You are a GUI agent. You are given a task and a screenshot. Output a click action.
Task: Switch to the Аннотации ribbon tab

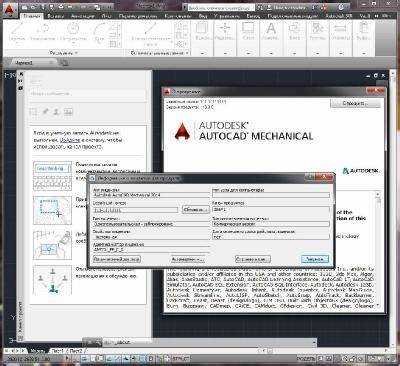tap(83, 16)
